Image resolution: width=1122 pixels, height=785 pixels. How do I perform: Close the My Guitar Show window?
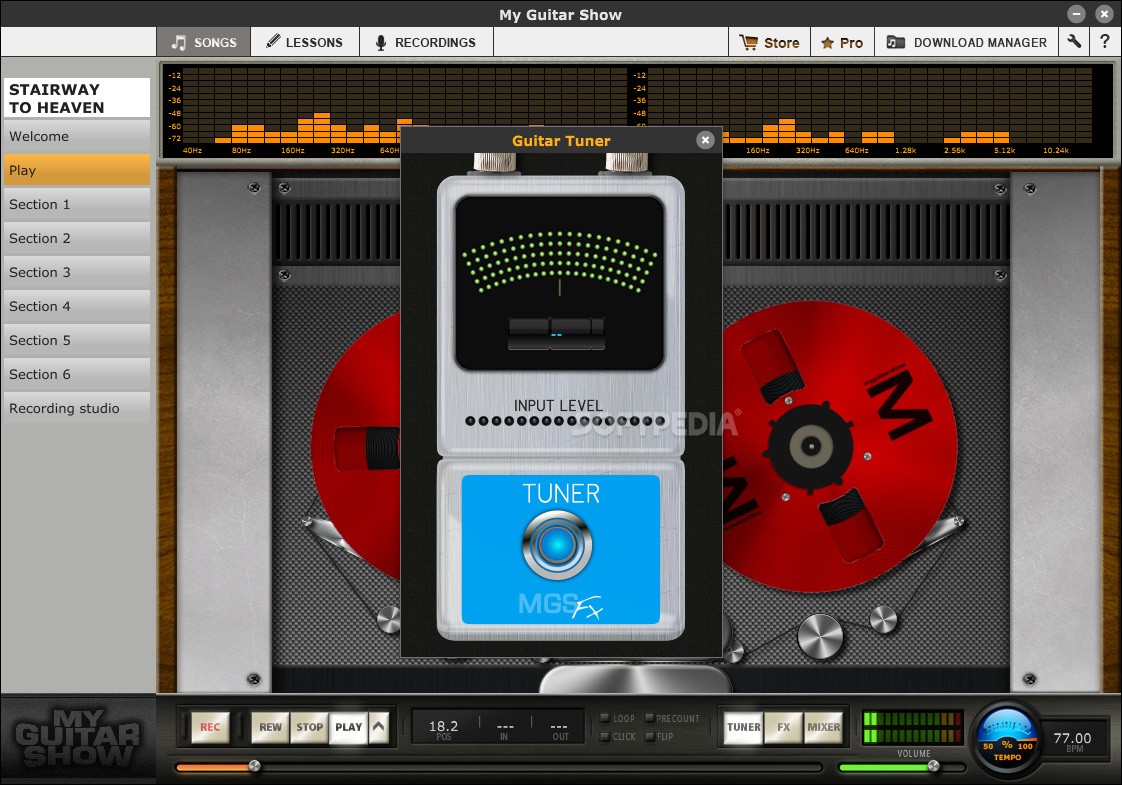click(1104, 14)
